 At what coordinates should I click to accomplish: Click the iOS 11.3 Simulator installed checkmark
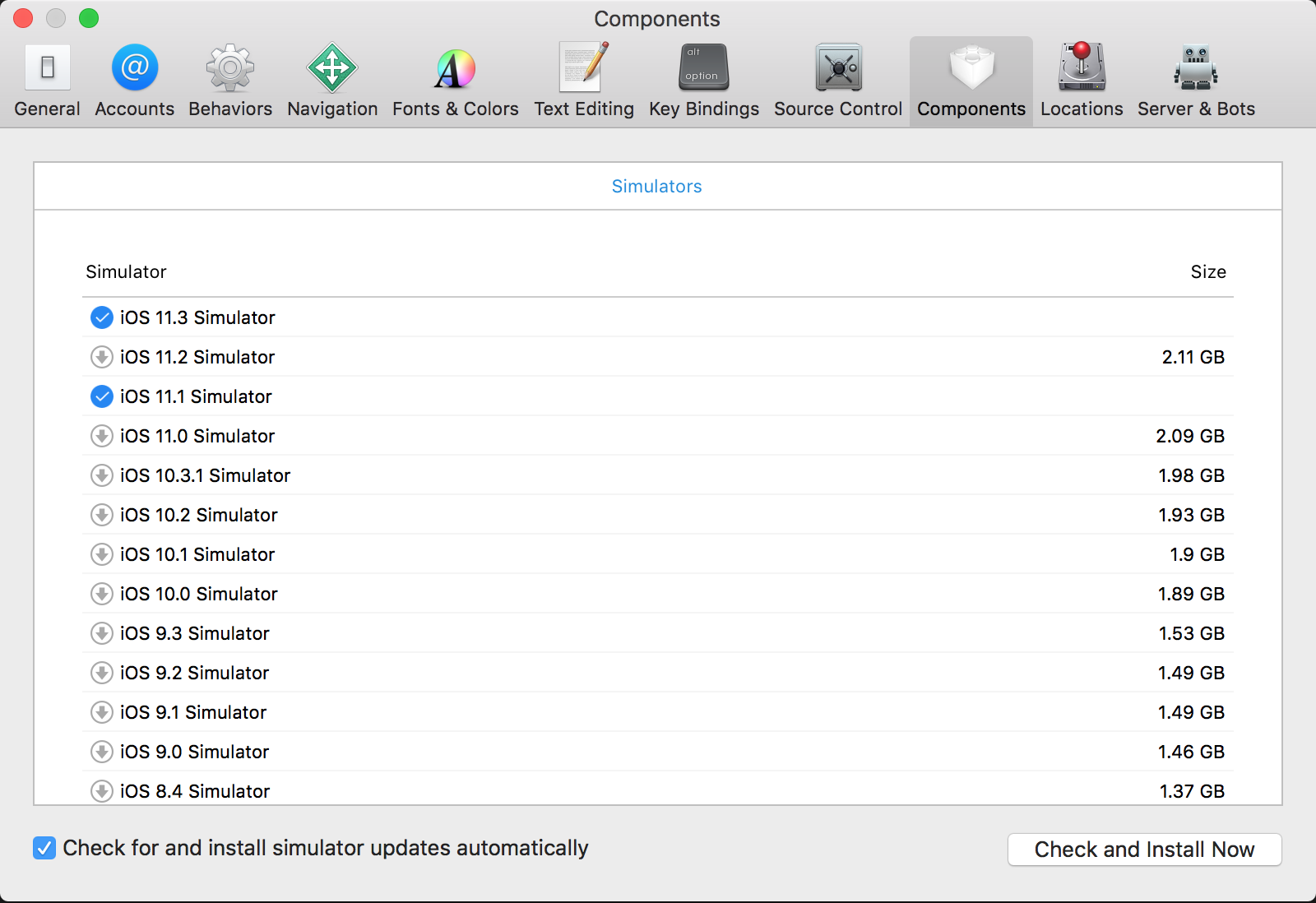coord(101,317)
